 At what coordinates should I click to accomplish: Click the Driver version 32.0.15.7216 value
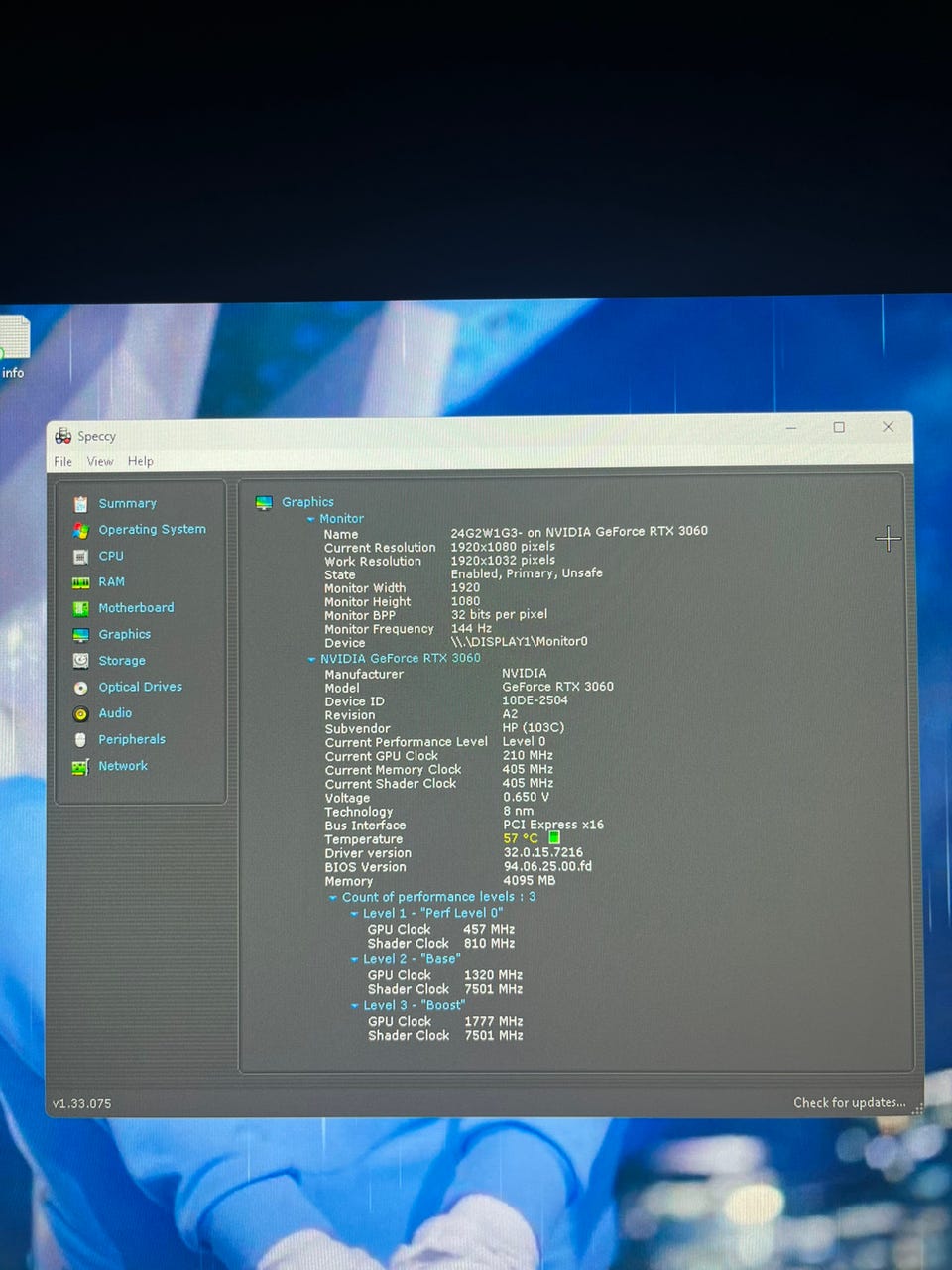[543, 853]
